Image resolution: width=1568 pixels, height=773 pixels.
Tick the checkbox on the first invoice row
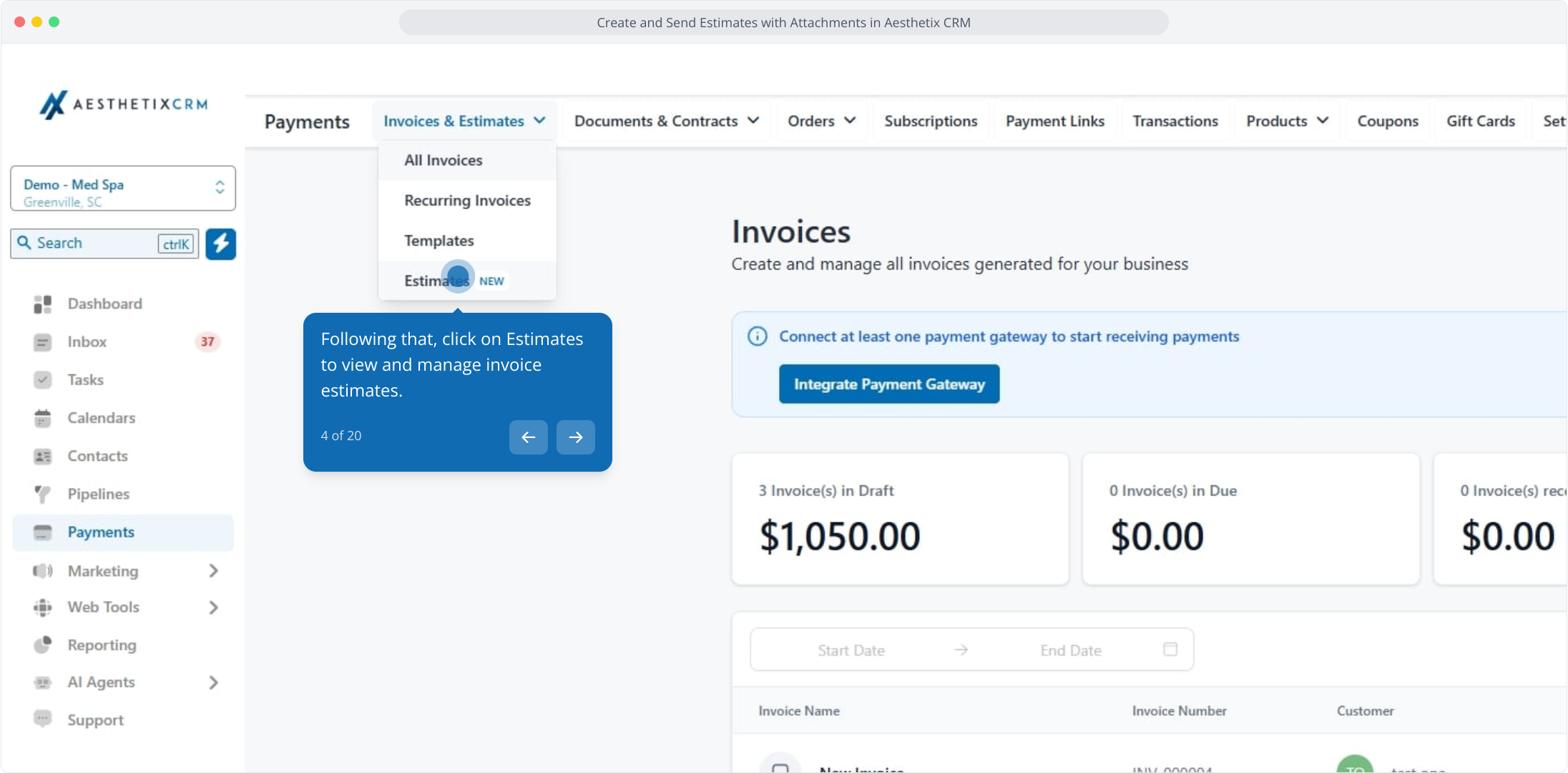780,767
